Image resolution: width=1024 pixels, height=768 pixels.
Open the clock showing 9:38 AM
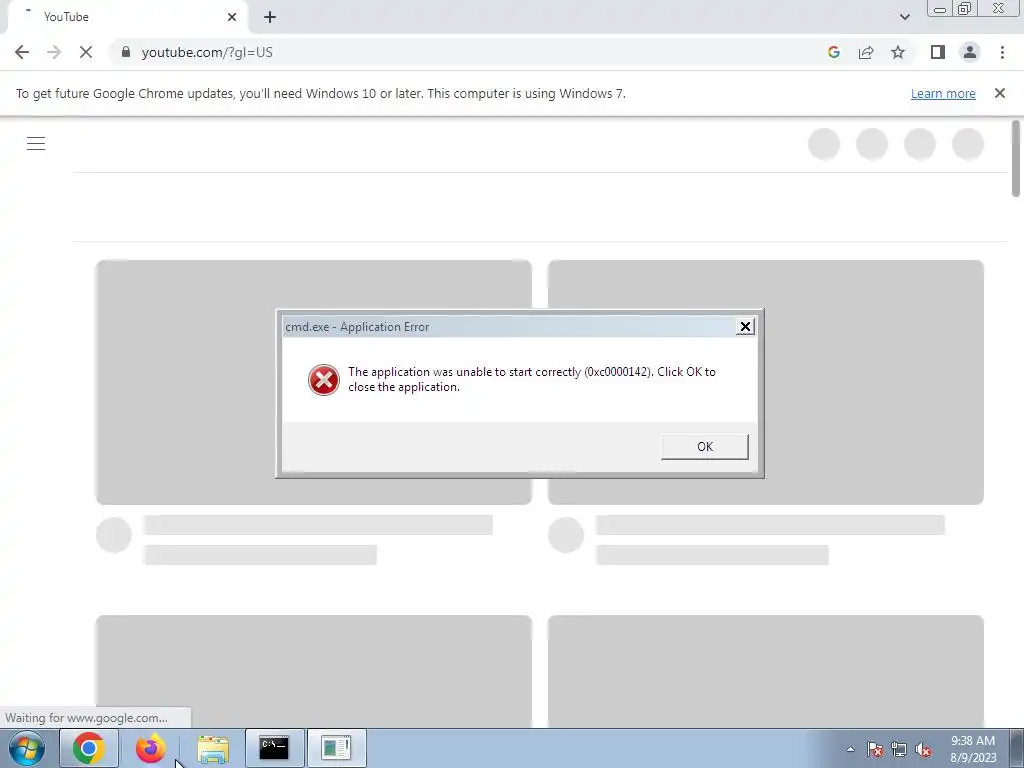[x=973, y=749]
